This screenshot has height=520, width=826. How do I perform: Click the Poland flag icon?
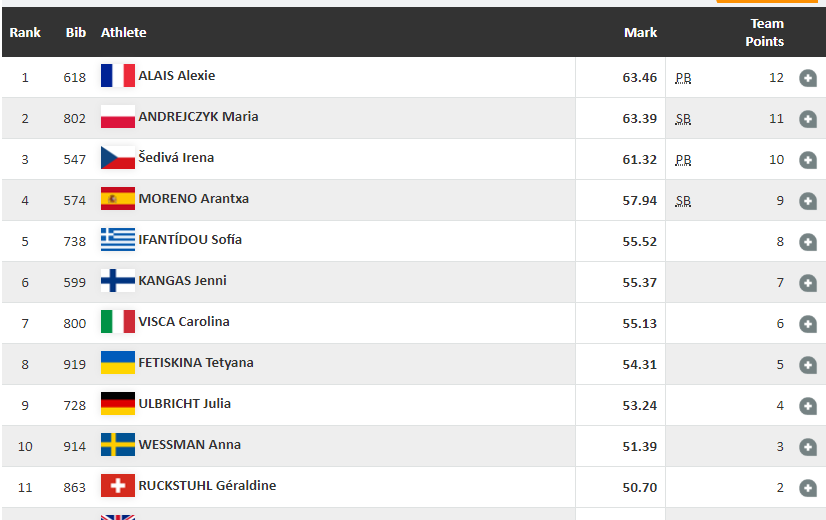[x=118, y=117]
